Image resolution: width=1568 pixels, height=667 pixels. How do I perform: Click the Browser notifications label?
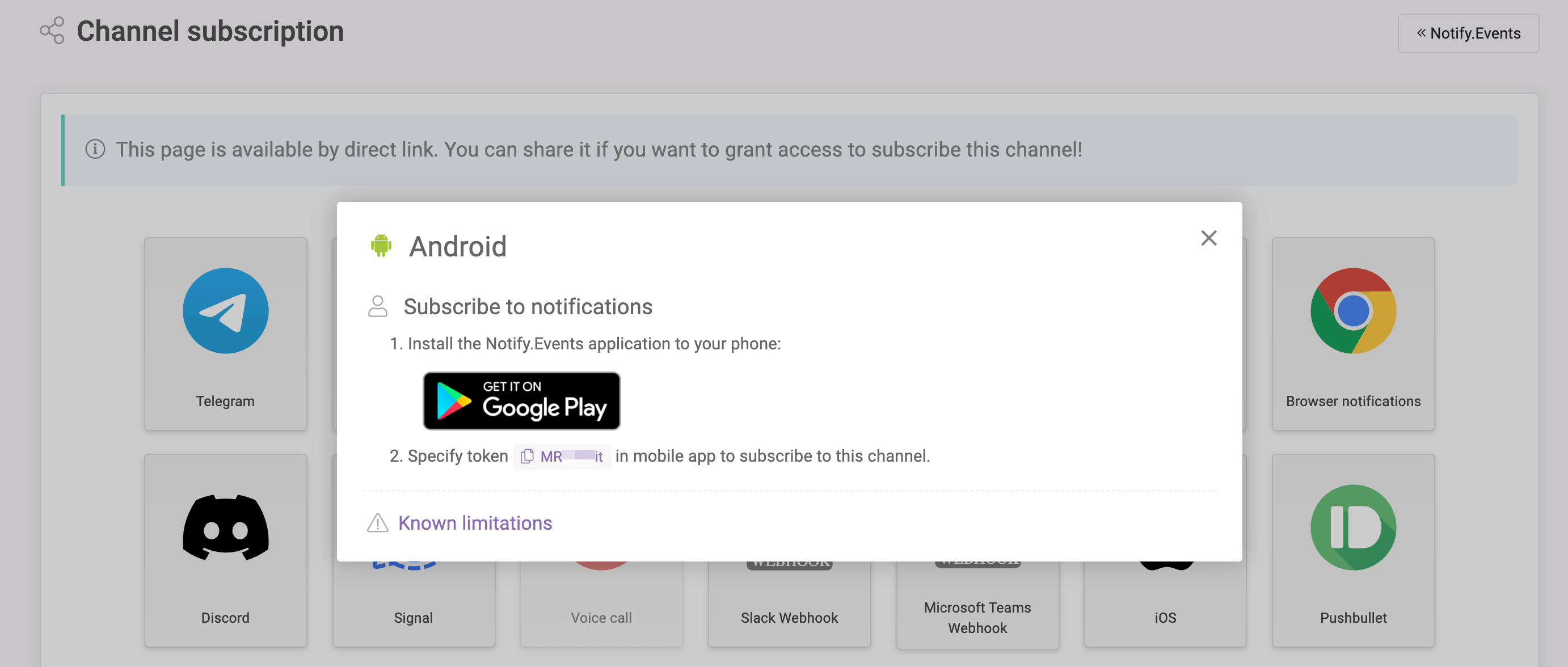(x=1353, y=401)
